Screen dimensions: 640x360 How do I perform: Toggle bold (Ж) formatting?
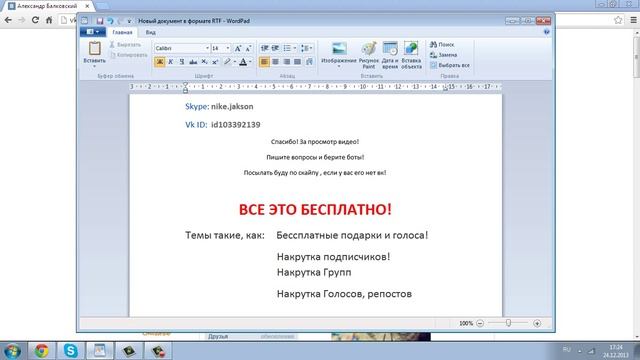160,62
